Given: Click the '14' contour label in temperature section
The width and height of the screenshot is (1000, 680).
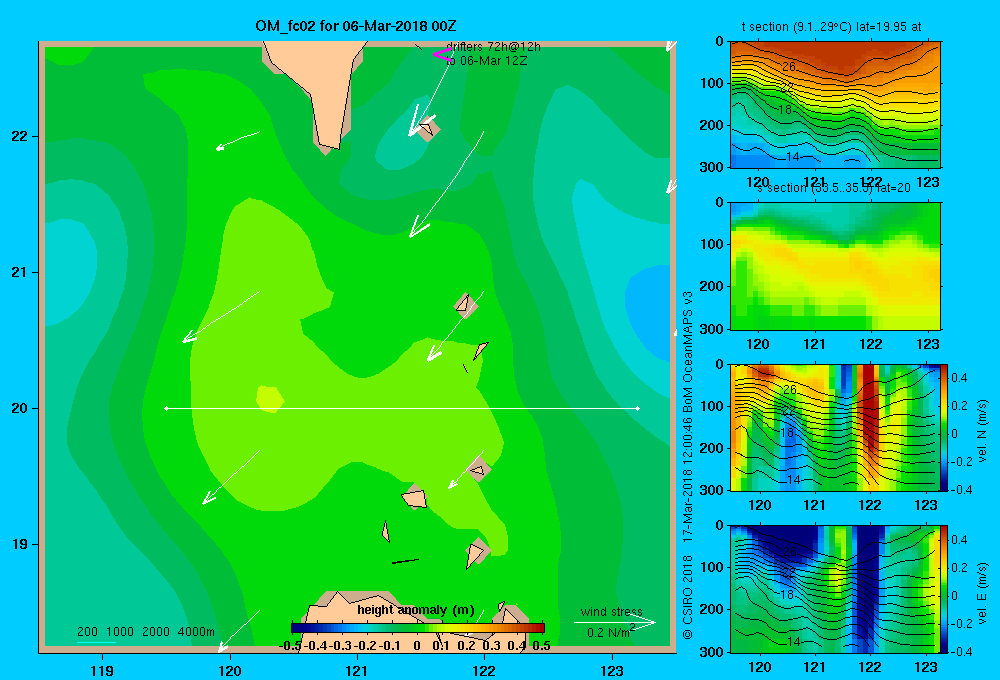Looking at the screenshot, I should 793,157.
